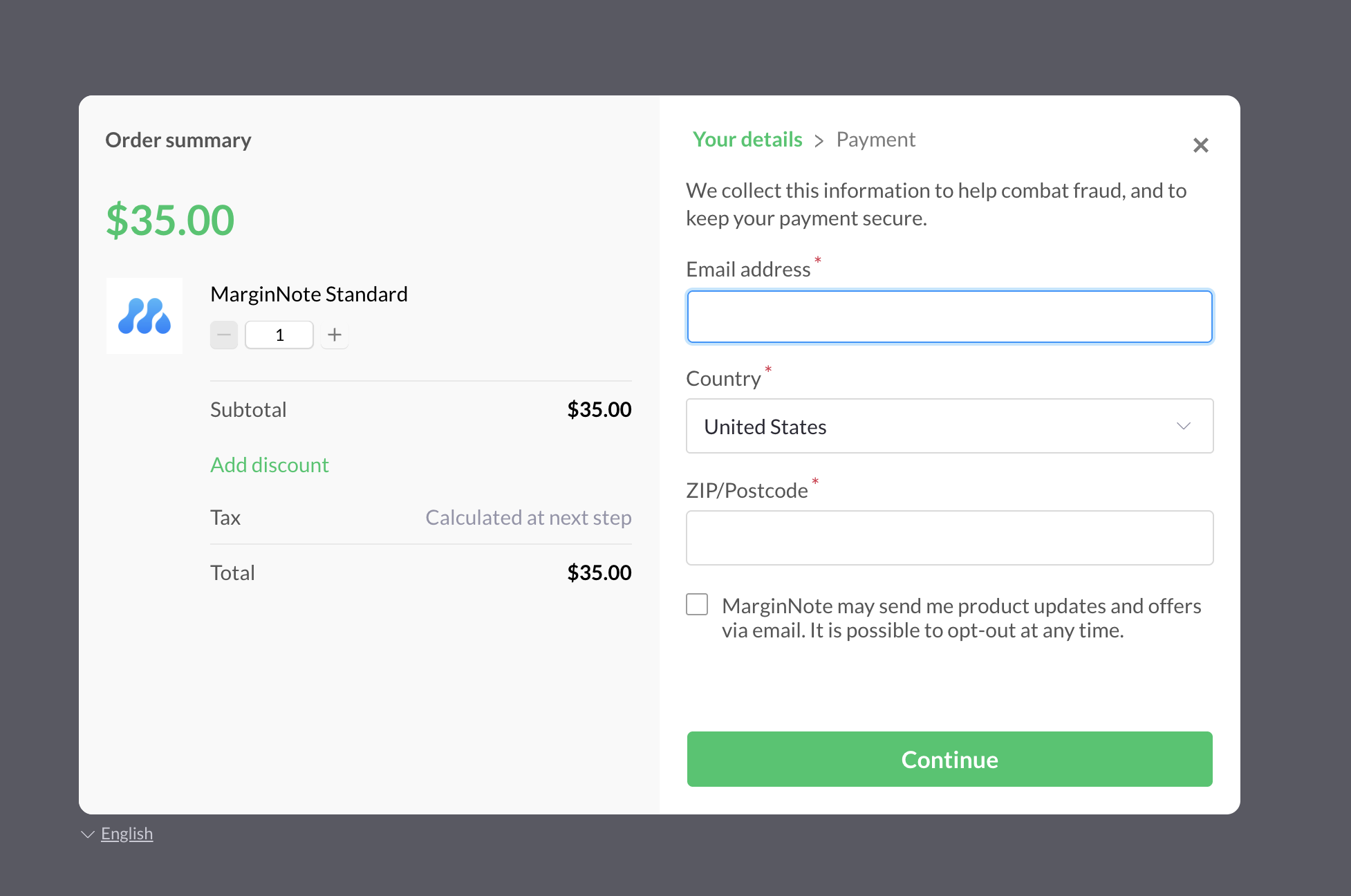The image size is (1351, 896).
Task: Enable the product updates email checkbox
Action: click(697, 604)
